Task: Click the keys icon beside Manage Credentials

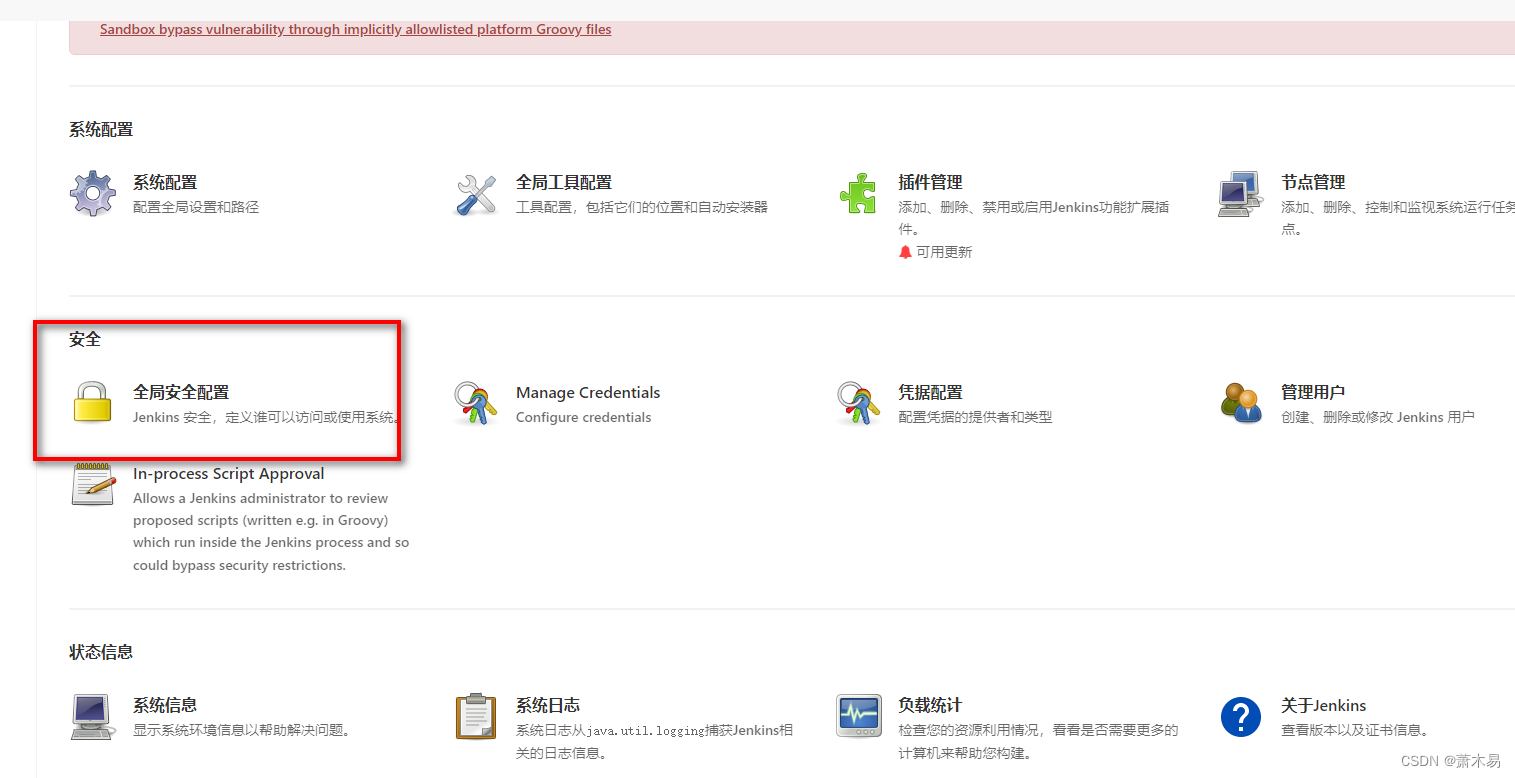Action: [475, 403]
